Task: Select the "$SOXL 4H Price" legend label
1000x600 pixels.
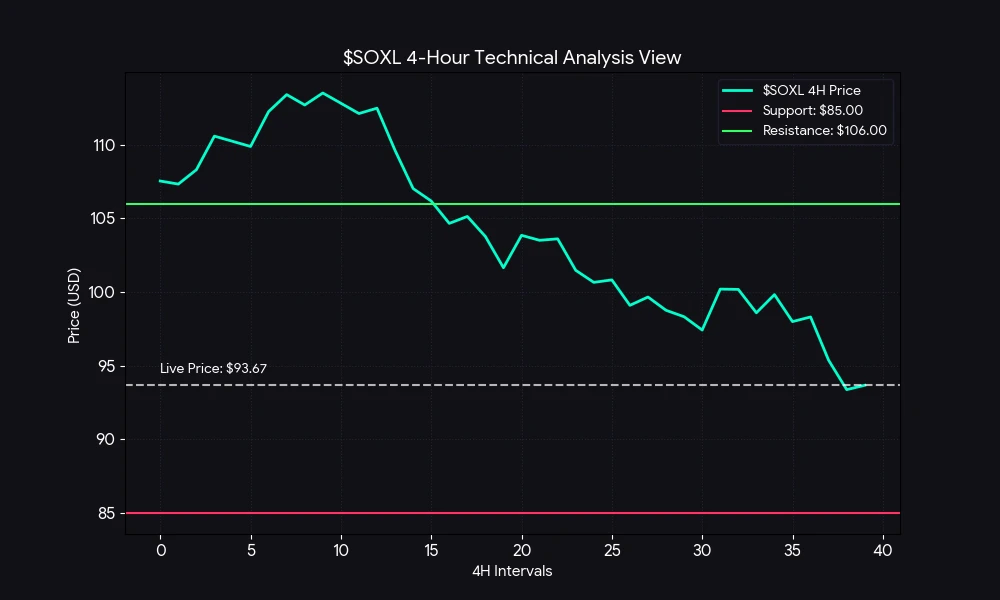Action: click(811, 91)
